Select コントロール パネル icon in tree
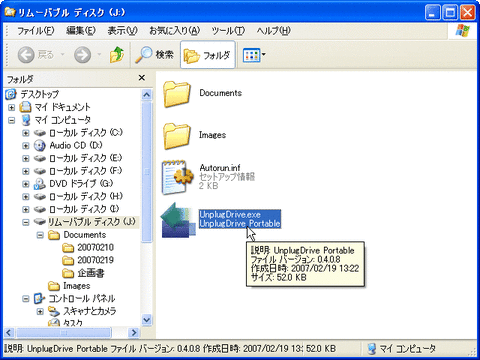Image resolution: width=480 pixels, height=360 pixels. pos(39,298)
